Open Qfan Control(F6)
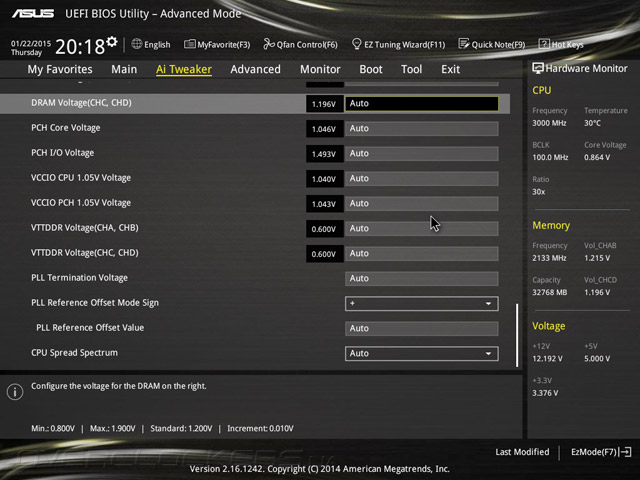Screen dimensions: 640x480 pos(300,44)
